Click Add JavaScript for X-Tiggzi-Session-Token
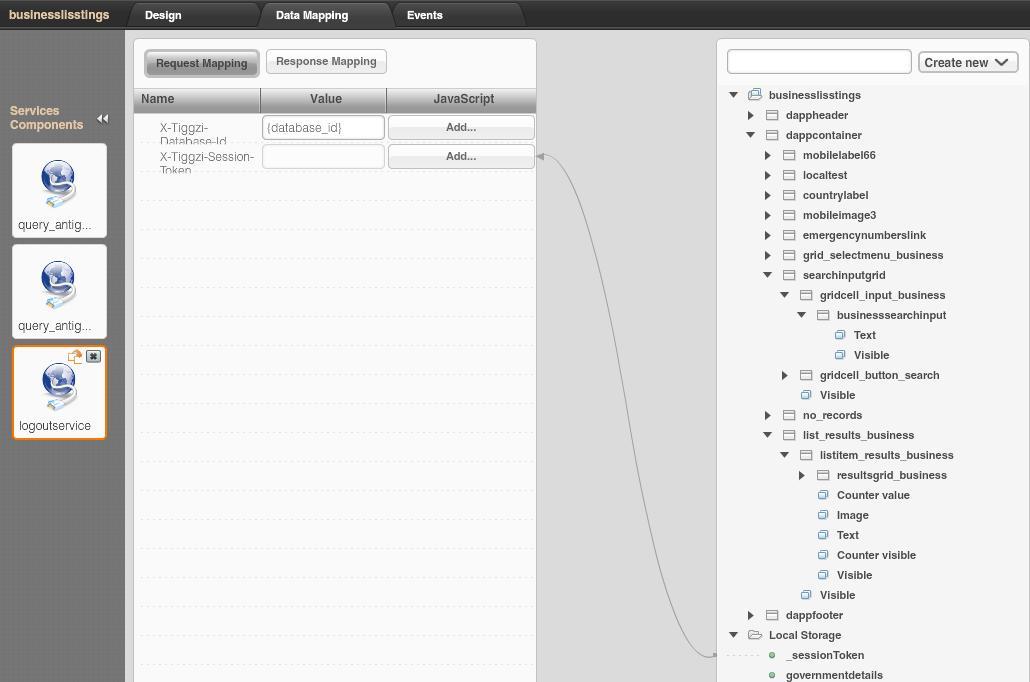1030x682 pixels. click(461, 157)
